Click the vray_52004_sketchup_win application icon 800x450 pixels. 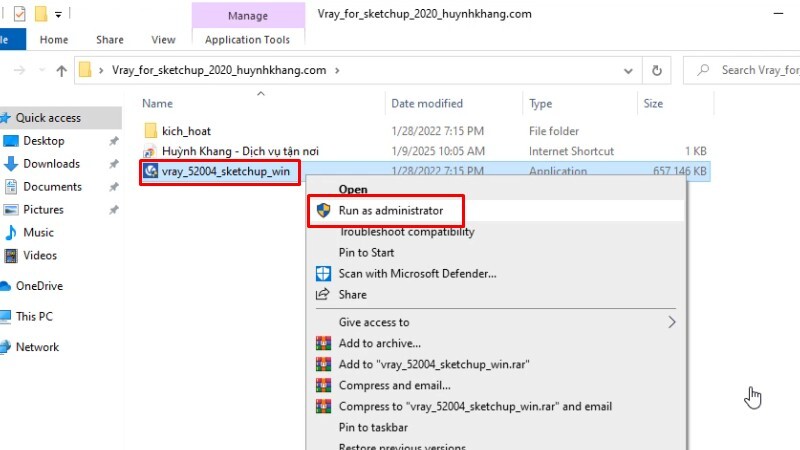pos(151,170)
